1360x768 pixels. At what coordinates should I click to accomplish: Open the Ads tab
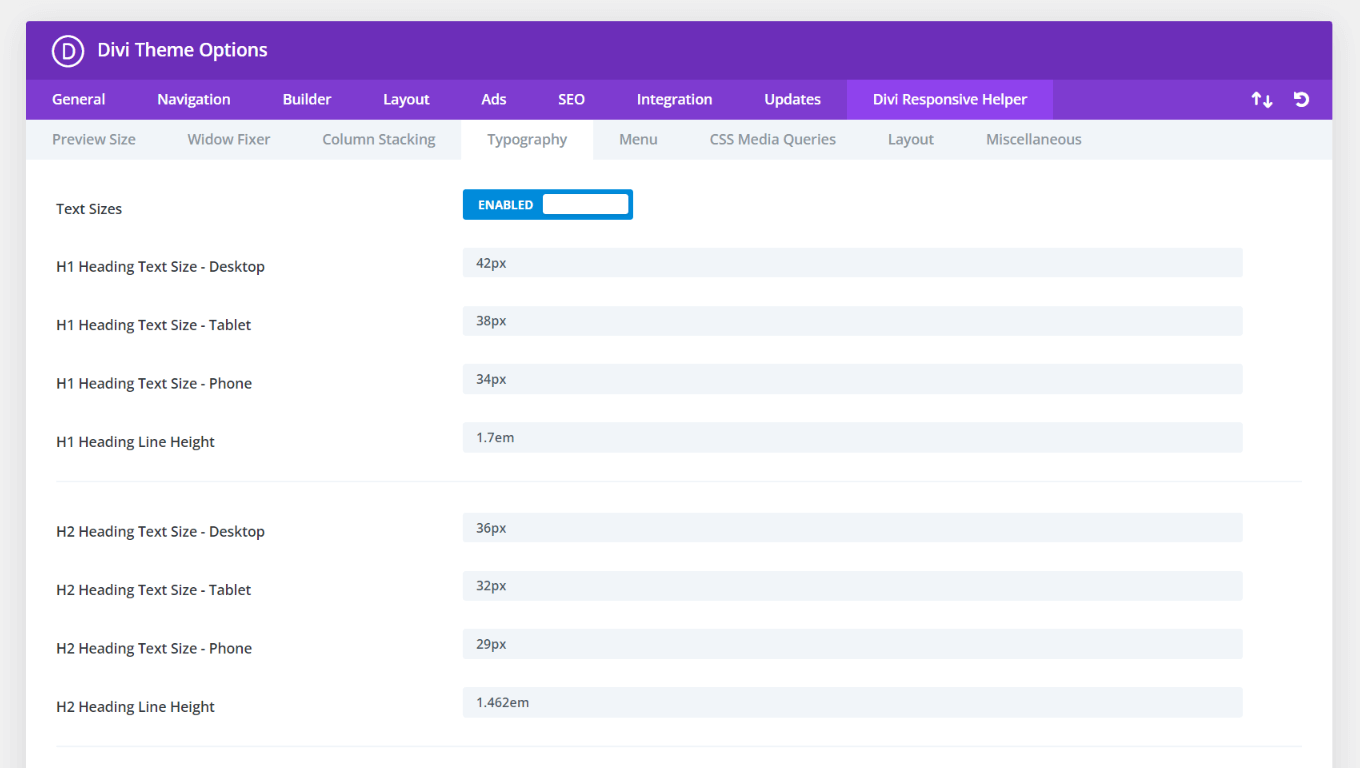tap(494, 100)
